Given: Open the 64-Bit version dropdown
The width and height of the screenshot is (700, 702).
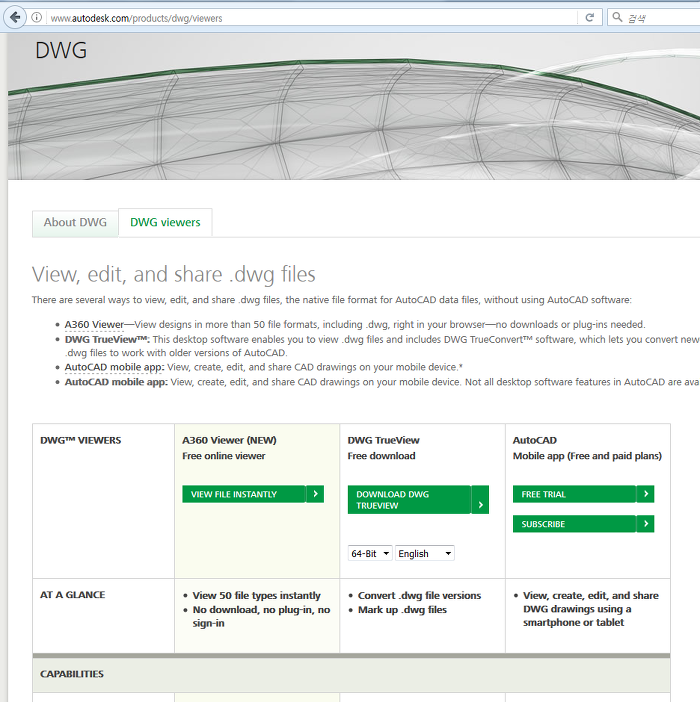Looking at the screenshot, I should pos(370,553).
